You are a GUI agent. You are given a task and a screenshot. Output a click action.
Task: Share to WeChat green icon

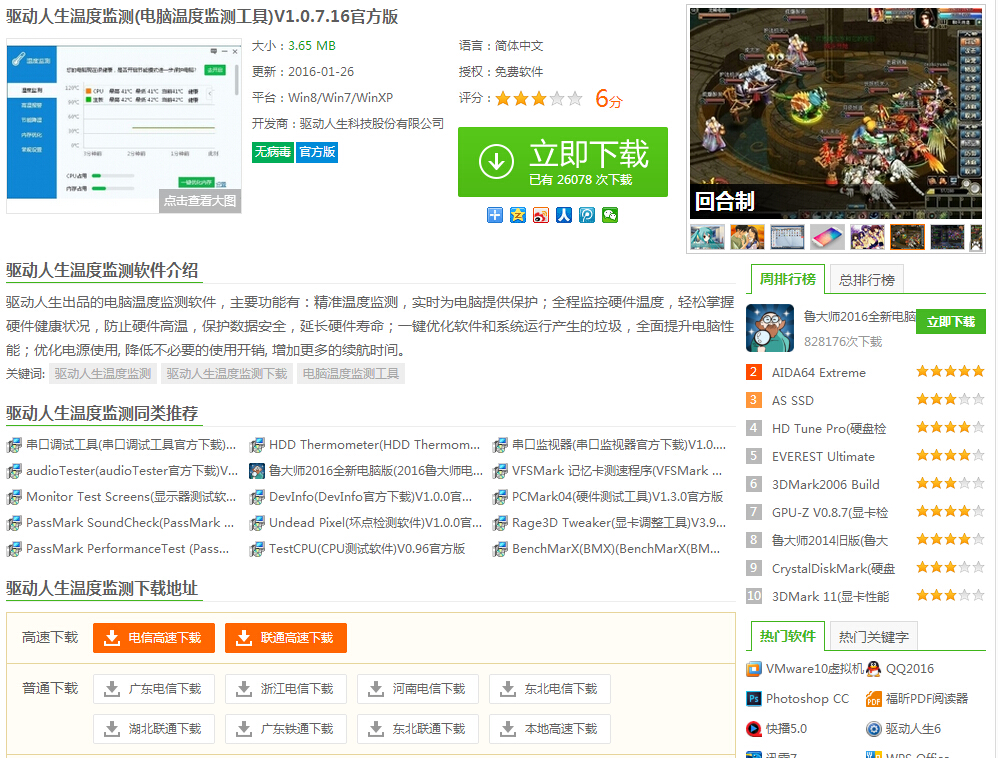[x=610, y=215]
